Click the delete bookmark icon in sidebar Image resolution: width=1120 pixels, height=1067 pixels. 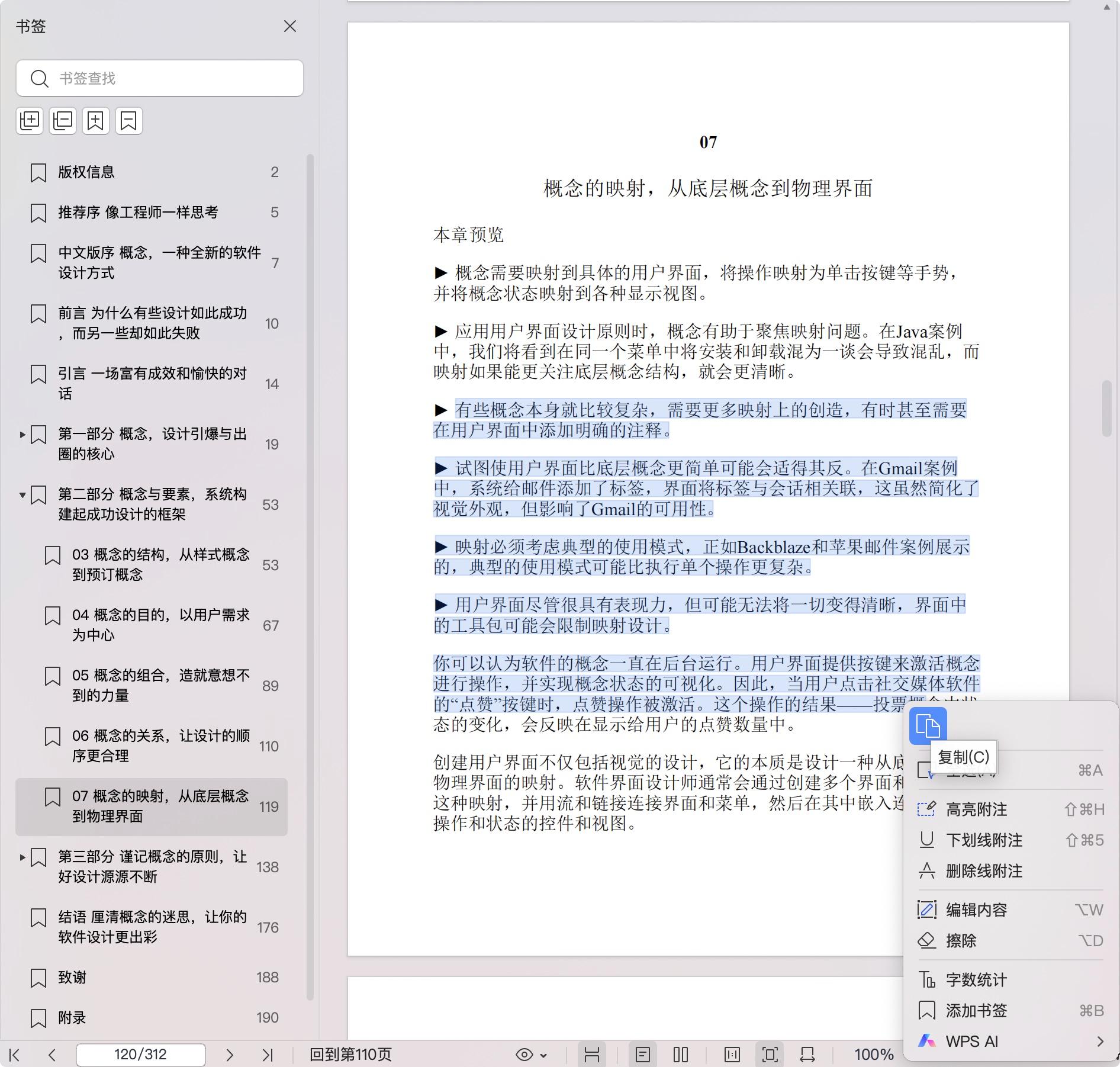[x=129, y=121]
